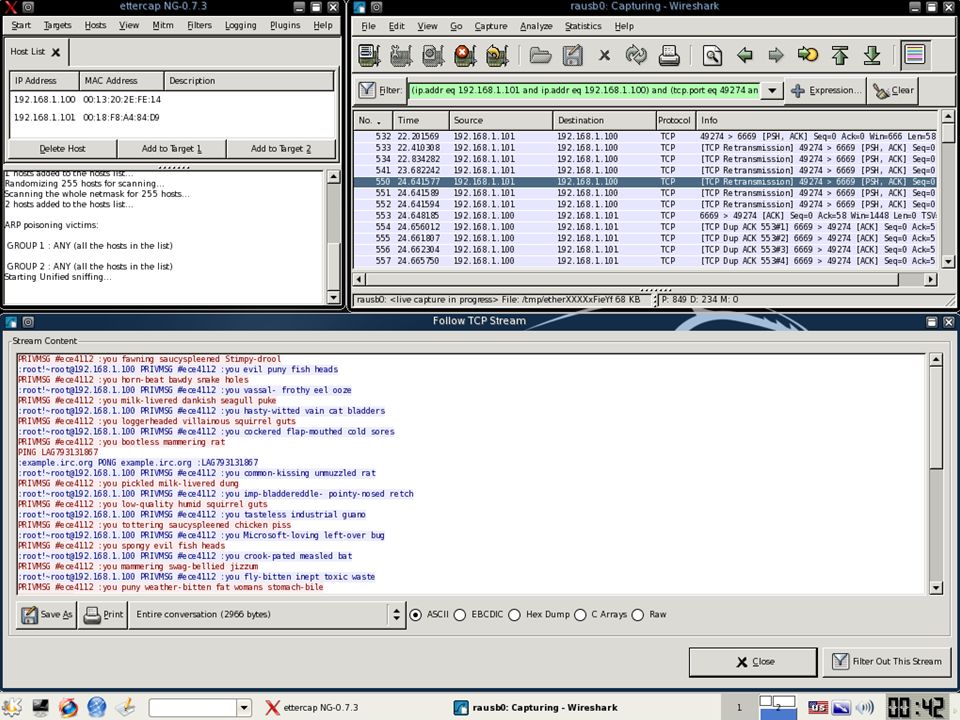This screenshot has width=960, height=720.
Task: Open the Entire conversation dropdown
Action: click(268, 614)
